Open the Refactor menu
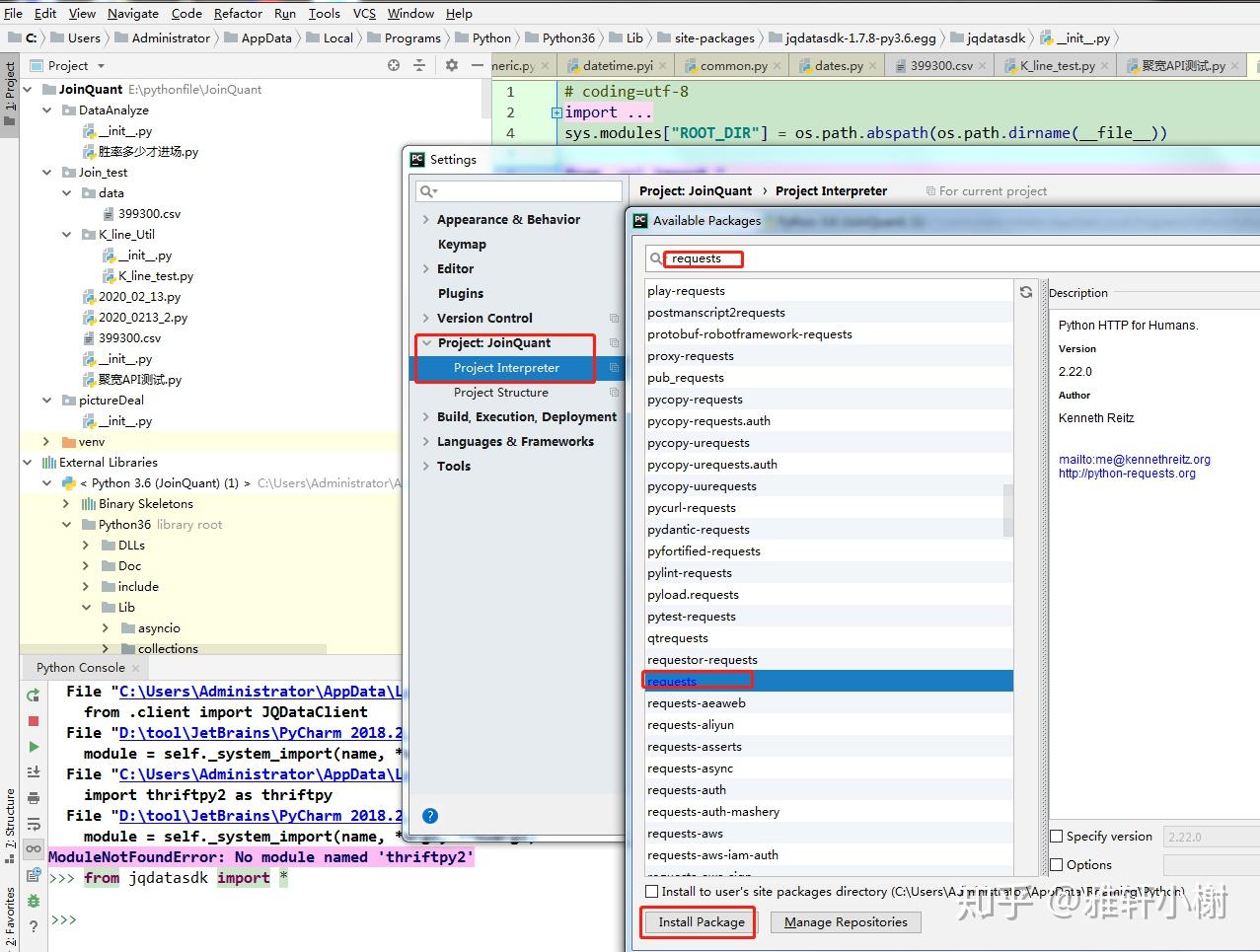 pos(238,13)
